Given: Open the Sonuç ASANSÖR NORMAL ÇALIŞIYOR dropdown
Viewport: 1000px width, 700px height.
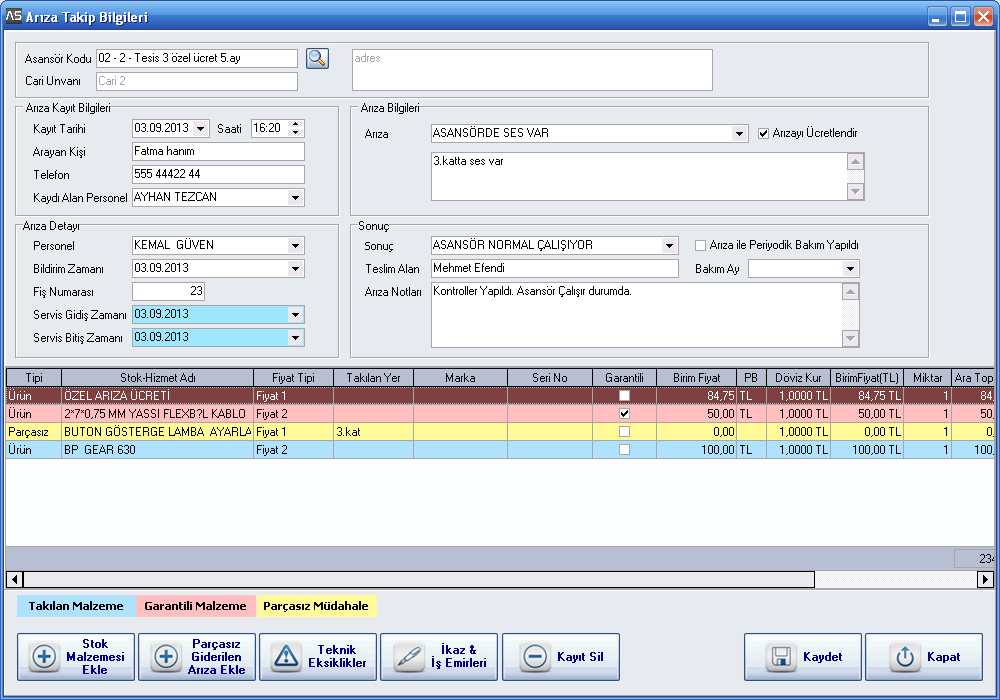Looking at the screenshot, I should (x=669, y=245).
